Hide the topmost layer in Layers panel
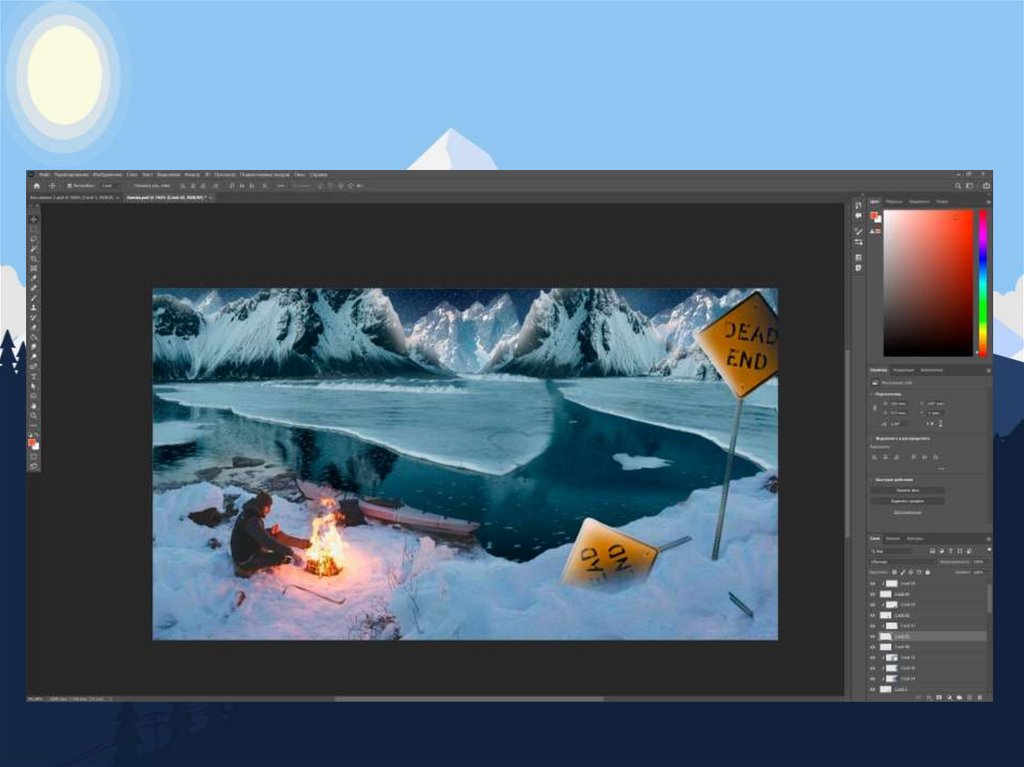Screen dimensions: 1024x767 [872, 583]
